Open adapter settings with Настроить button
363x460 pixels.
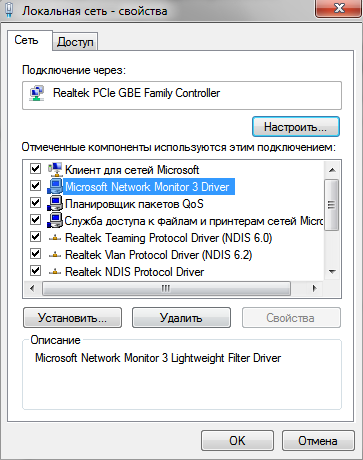(x=296, y=127)
